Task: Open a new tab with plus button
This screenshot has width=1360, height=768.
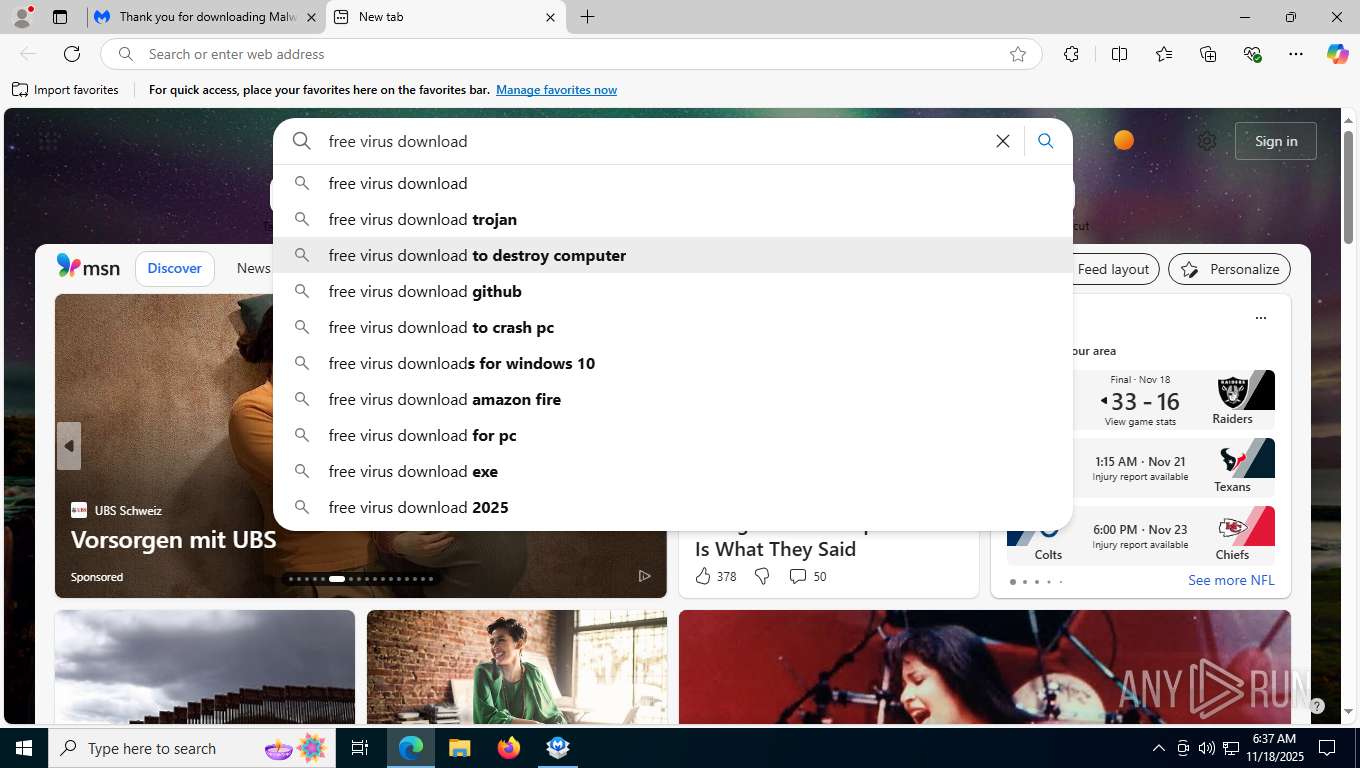Action: click(x=587, y=17)
